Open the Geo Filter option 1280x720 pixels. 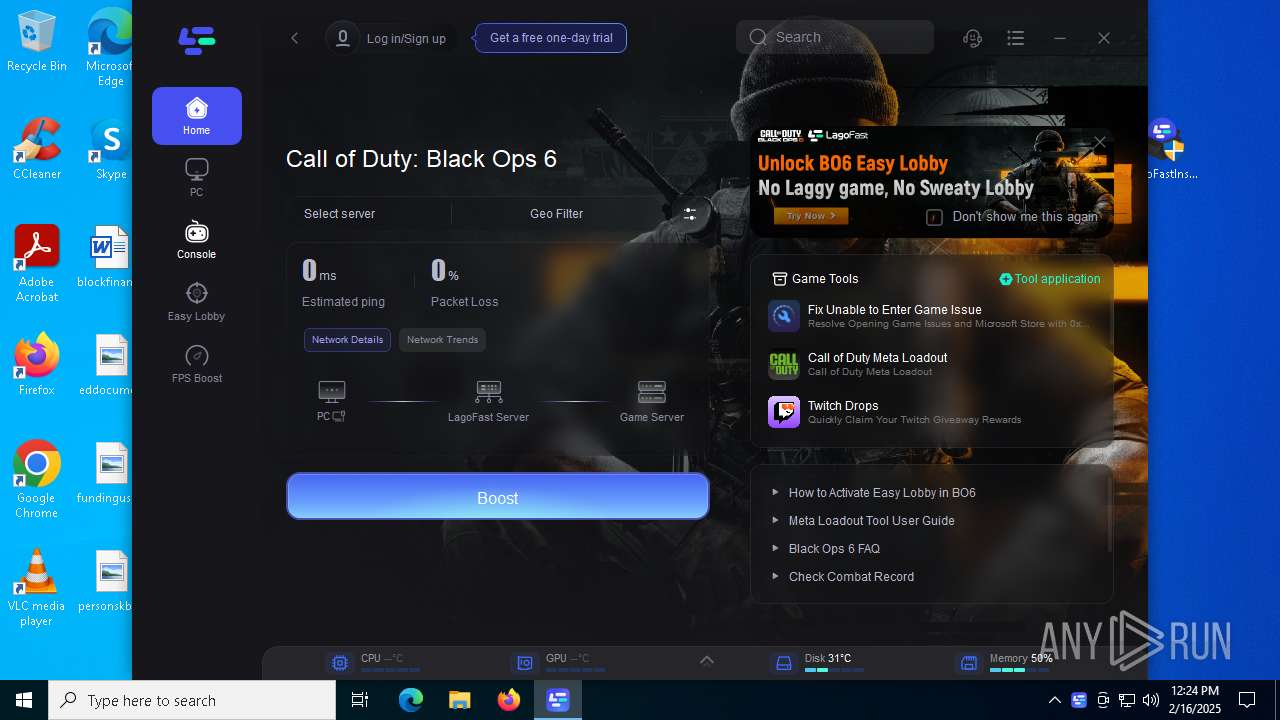[557, 214]
